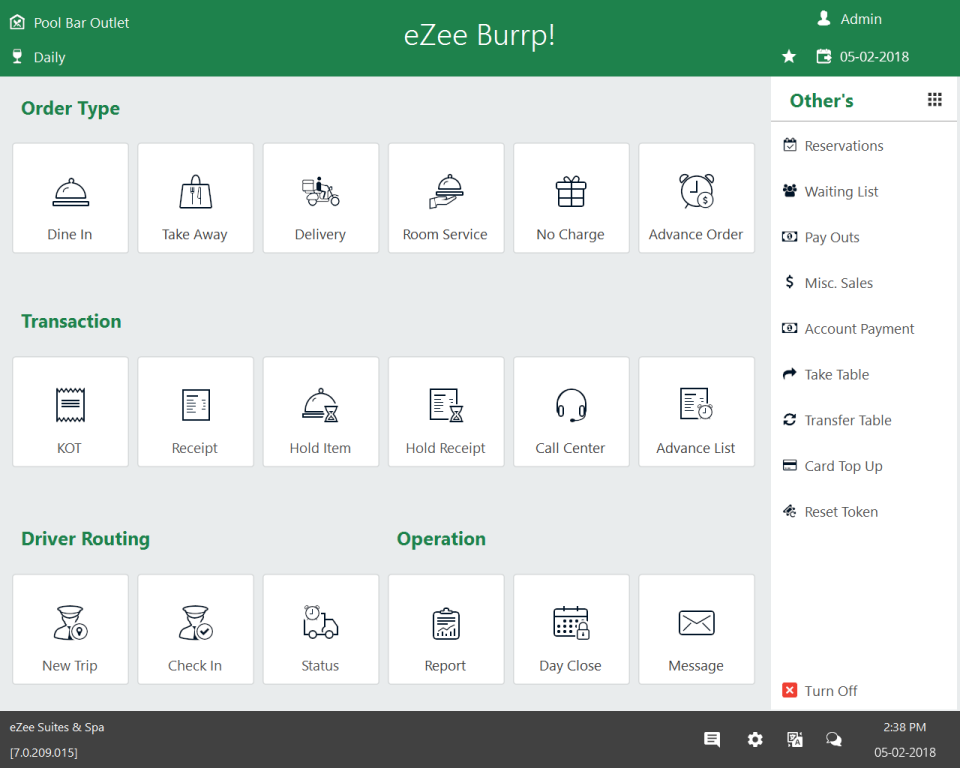Click the language translation icon in status bar

[x=795, y=739]
